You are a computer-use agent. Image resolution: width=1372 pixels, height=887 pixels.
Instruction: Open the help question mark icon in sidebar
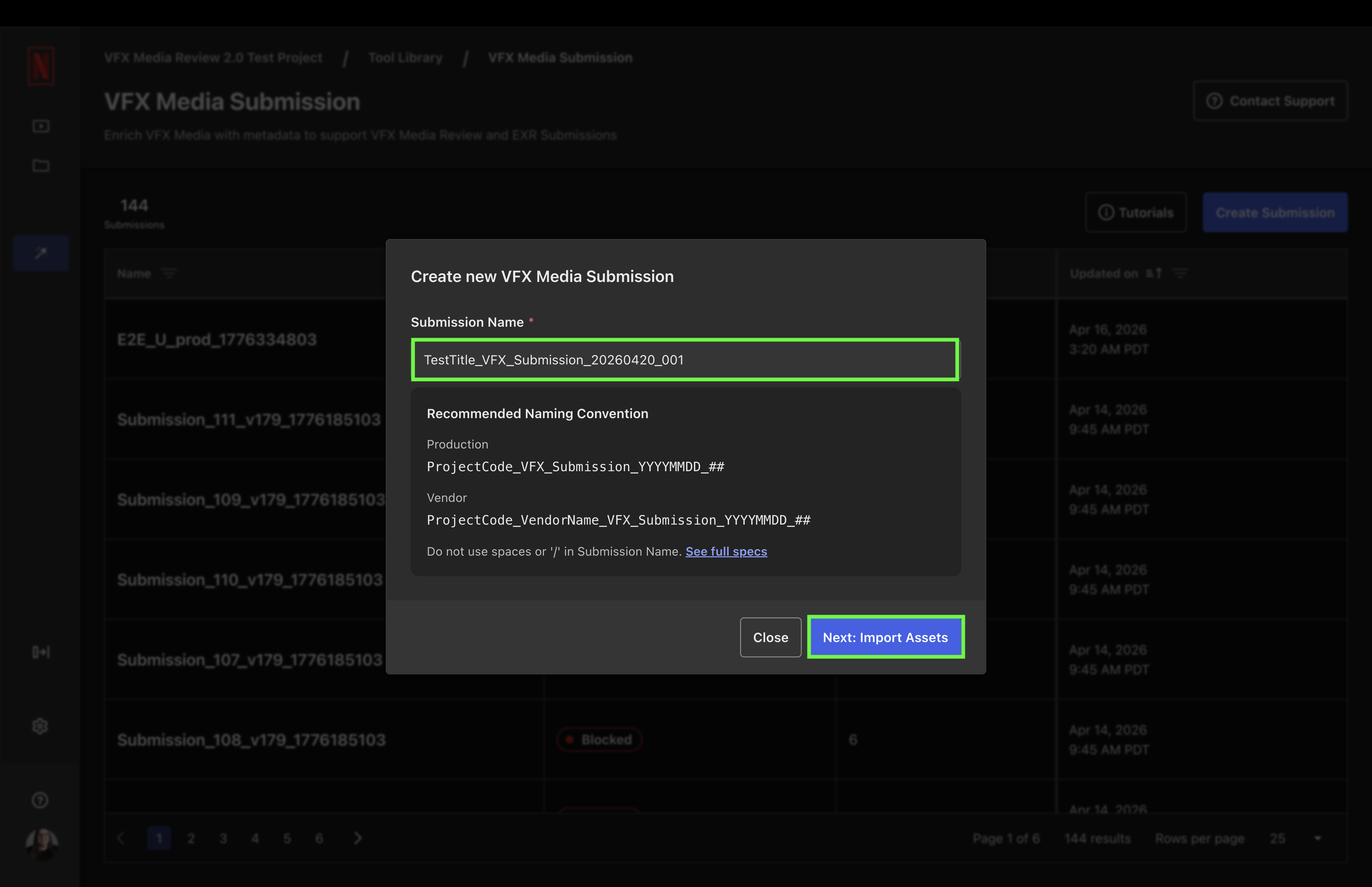point(40,800)
